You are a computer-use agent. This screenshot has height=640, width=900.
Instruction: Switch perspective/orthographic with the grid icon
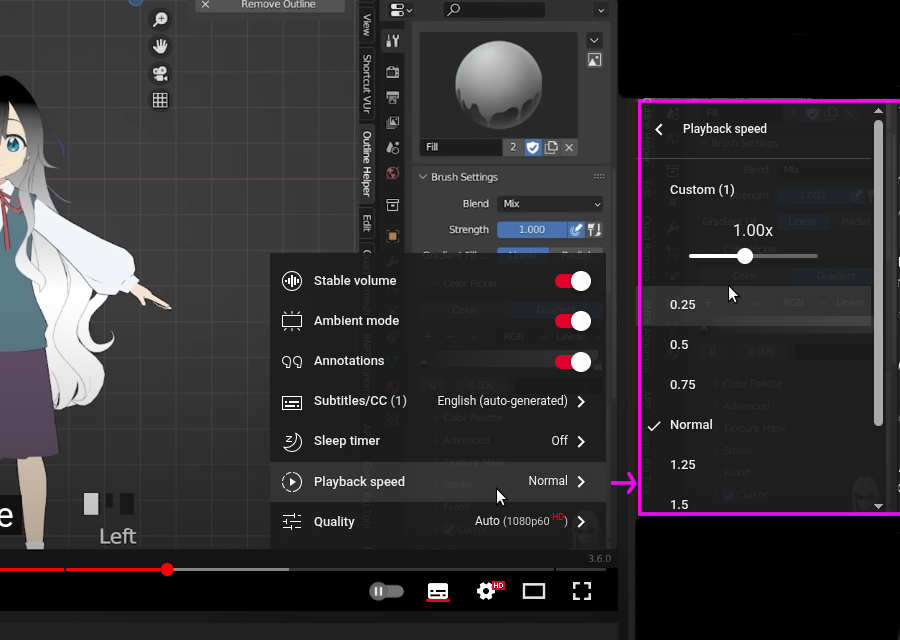pyautogui.click(x=160, y=100)
